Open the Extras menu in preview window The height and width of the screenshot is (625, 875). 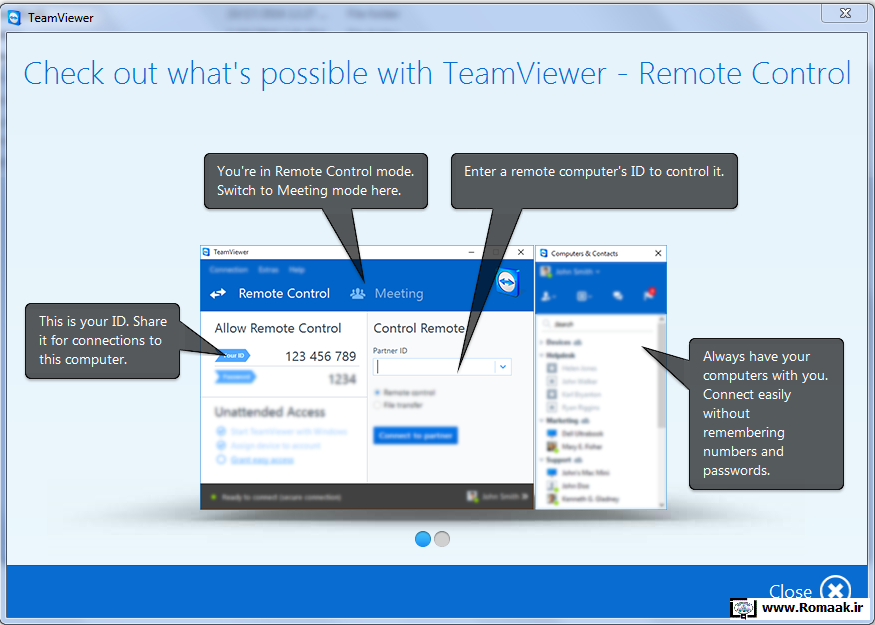click(x=268, y=270)
